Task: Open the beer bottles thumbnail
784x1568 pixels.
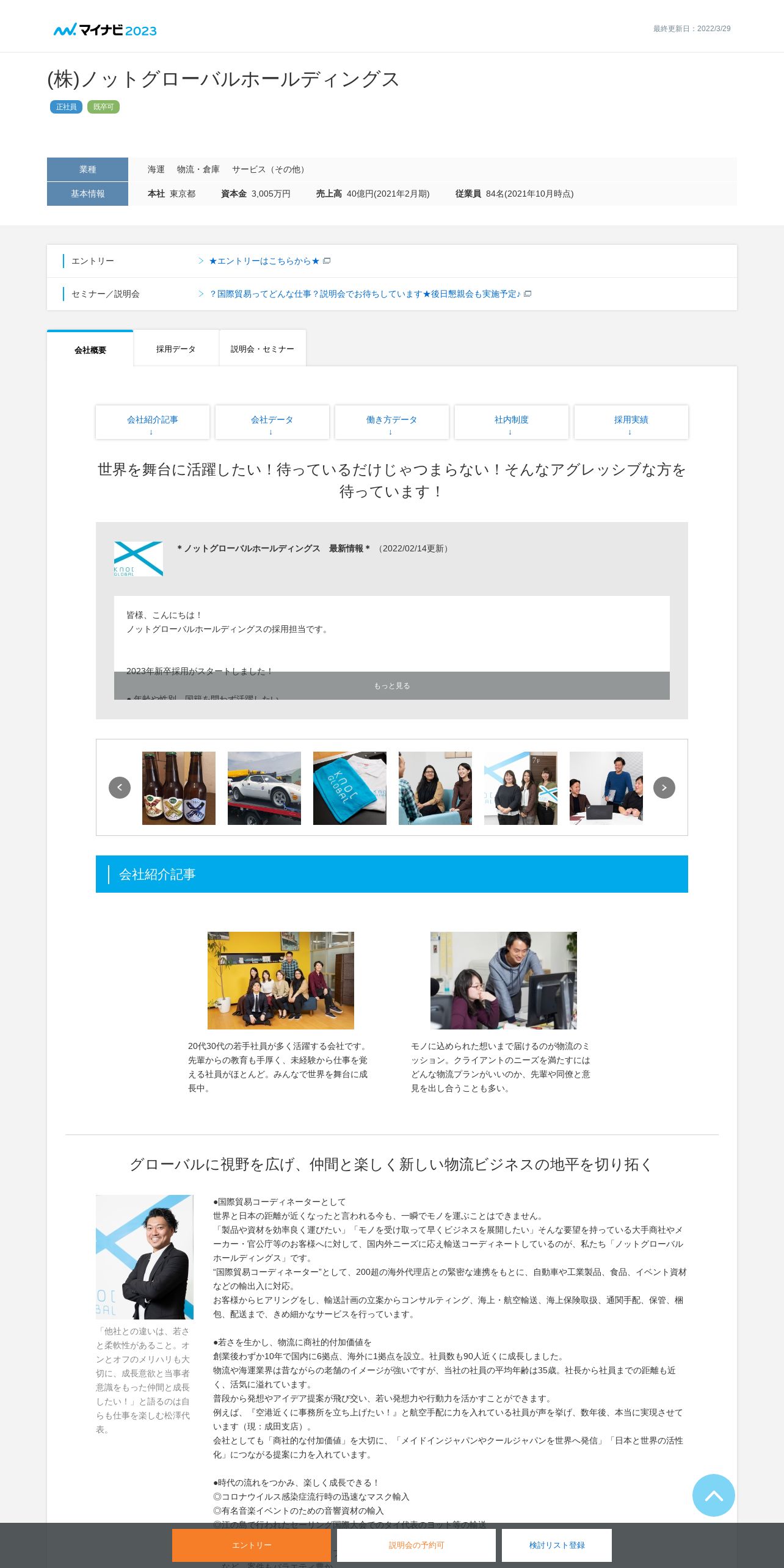Action: [x=179, y=788]
